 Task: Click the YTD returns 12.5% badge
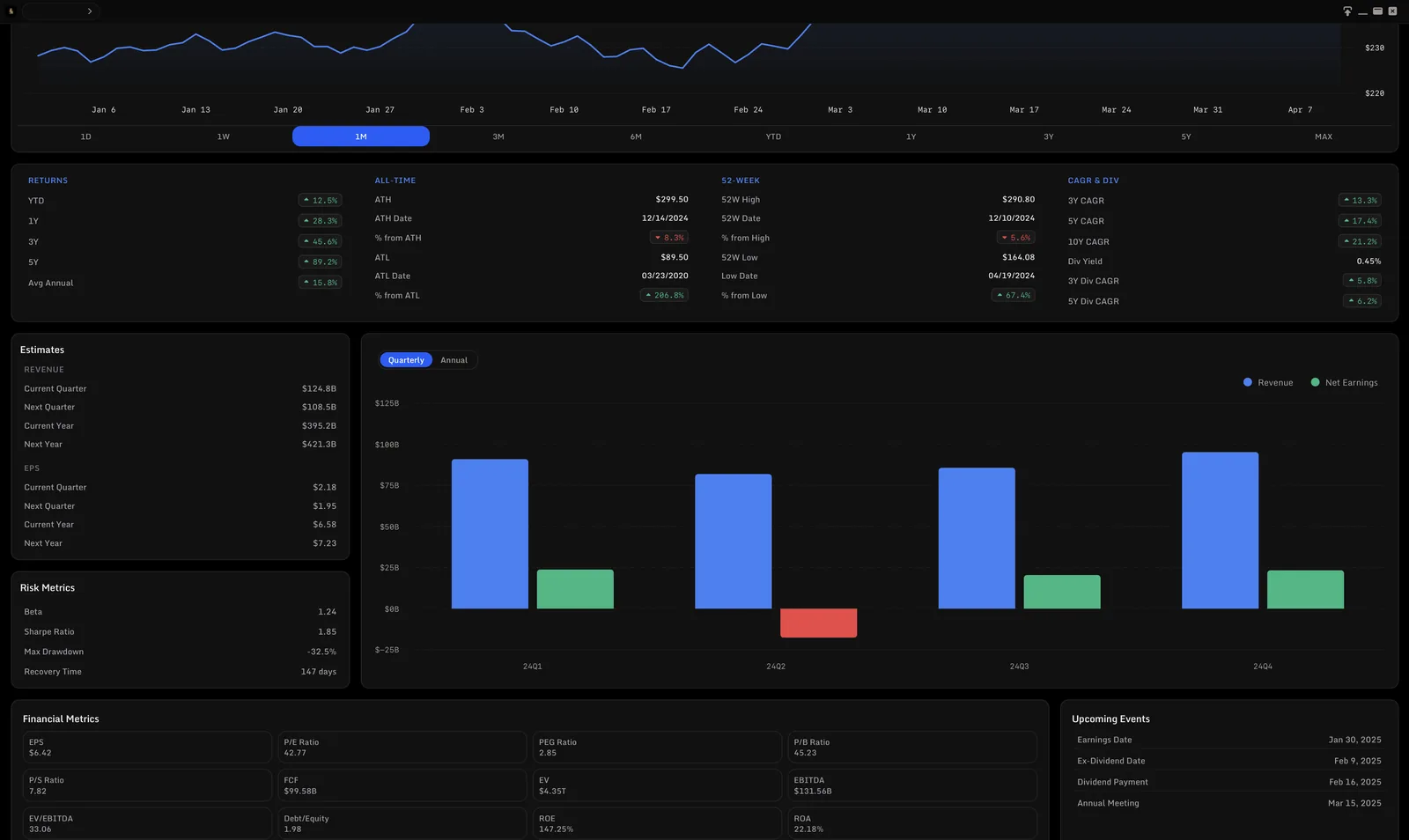(320, 201)
